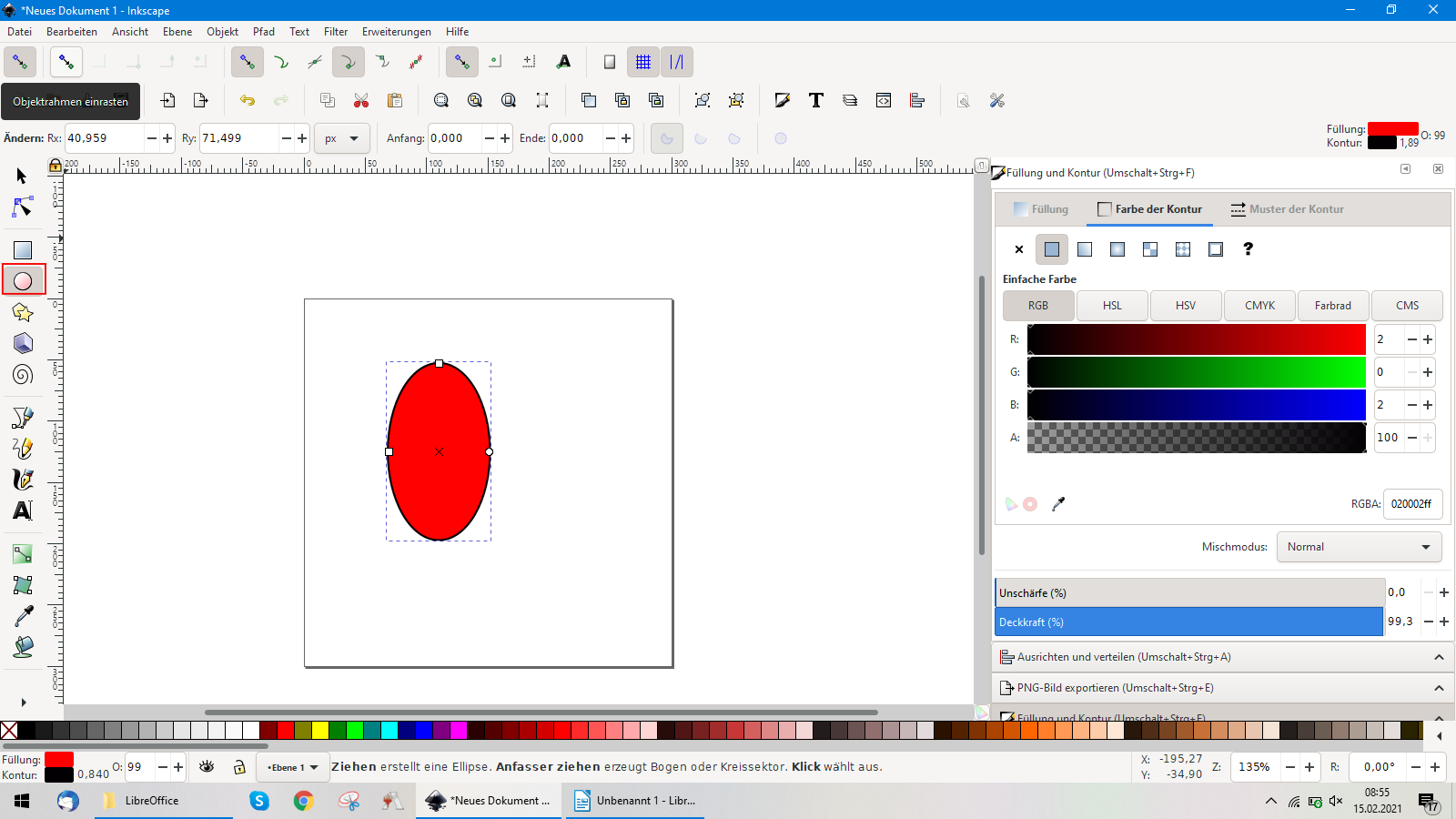This screenshot has width=1456, height=819.
Task: Click the yellow swatch in palette
Action: click(x=320, y=730)
